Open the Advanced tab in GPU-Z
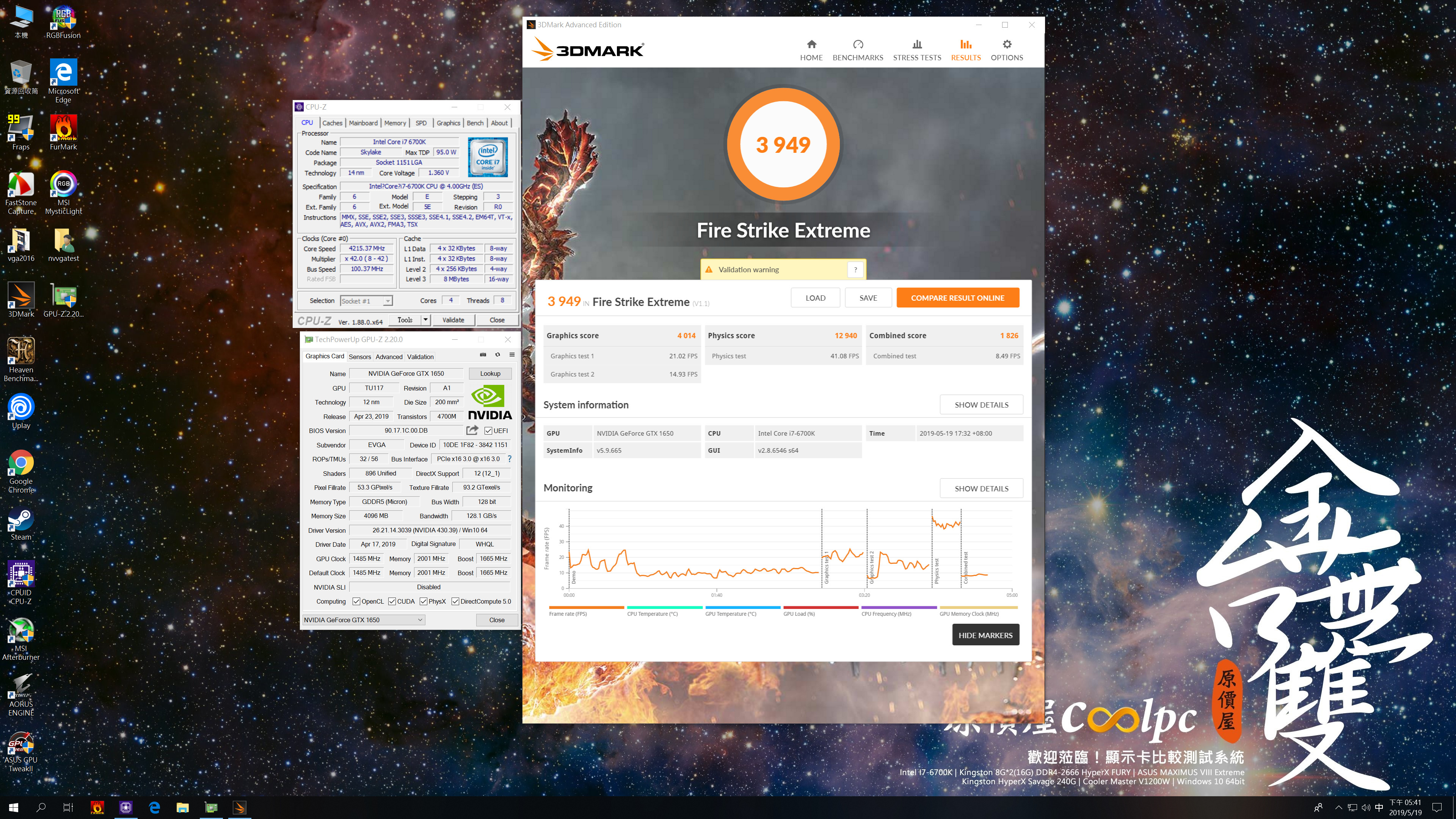This screenshot has height=819, width=1456. [x=389, y=357]
